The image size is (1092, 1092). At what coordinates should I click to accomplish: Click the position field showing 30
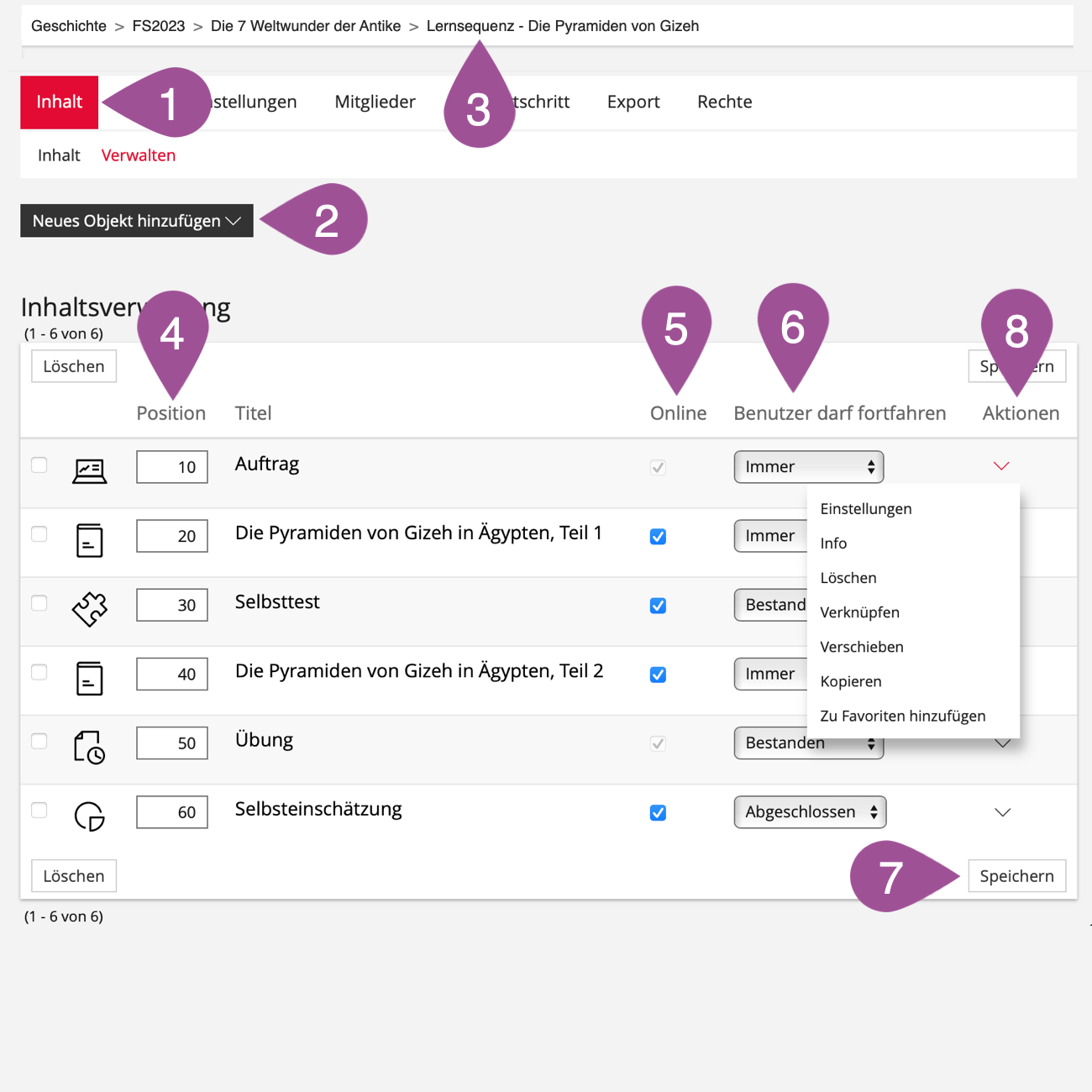pyautogui.click(x=172, y=606)
